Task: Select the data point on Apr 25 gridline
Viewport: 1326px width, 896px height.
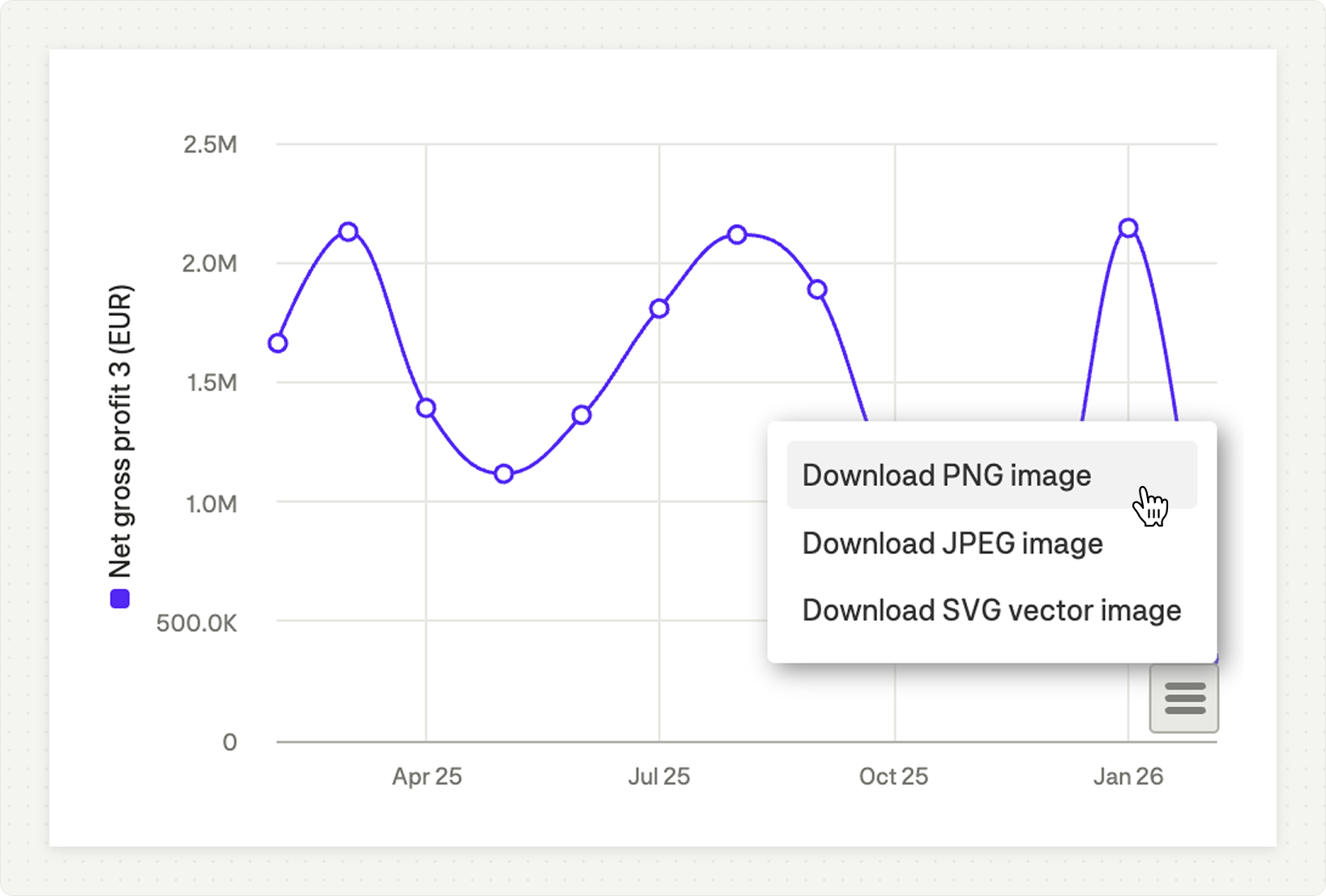Action: pos(426,408)
